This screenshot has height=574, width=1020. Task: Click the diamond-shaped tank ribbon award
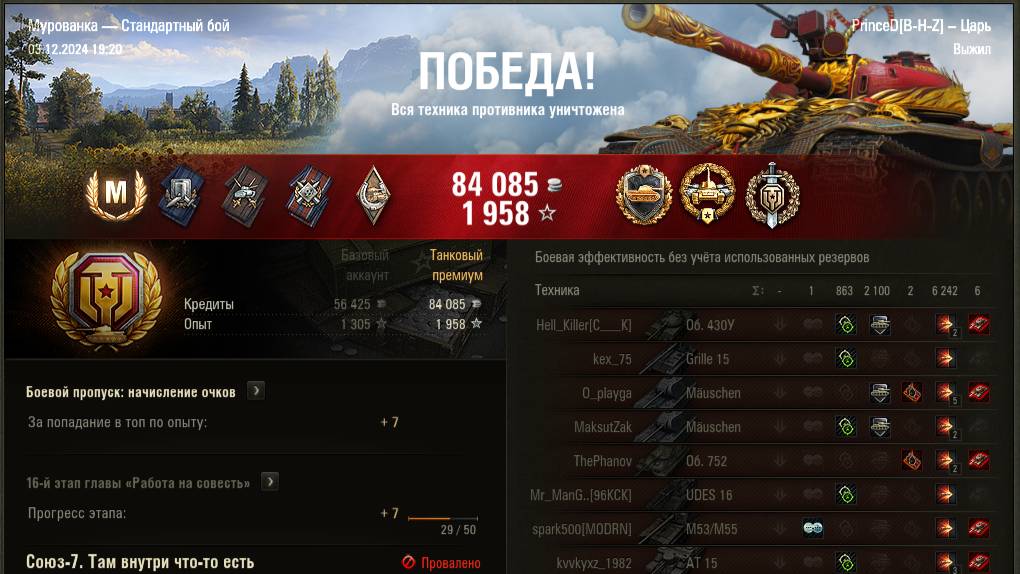point(373,195)
